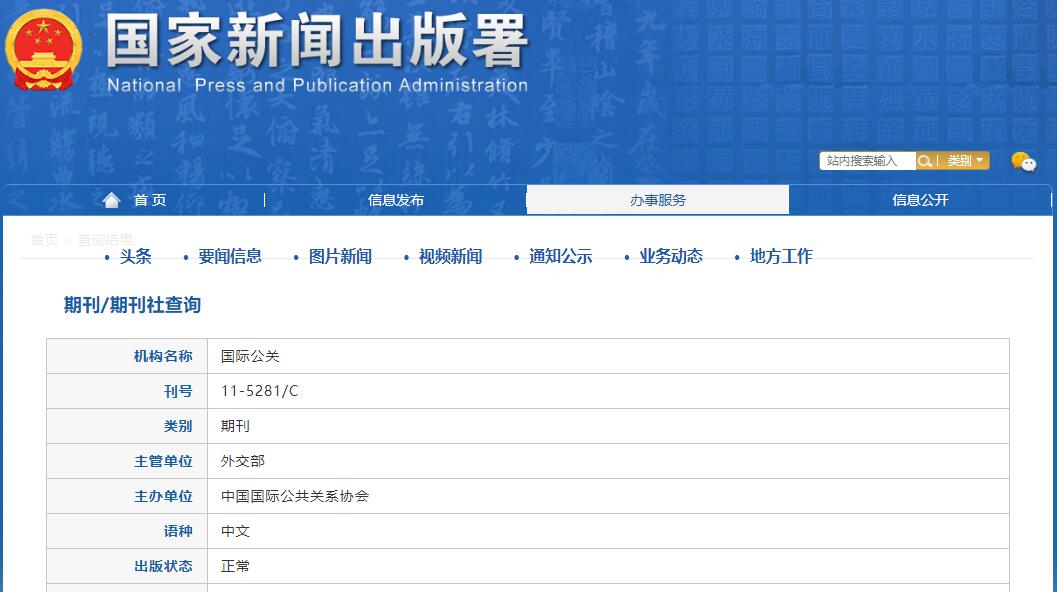Viewport: 1057px width, 592px height.
Task: Click the 中国国际公共关系协会 sponsor value
Action: (x=295, y=496)
